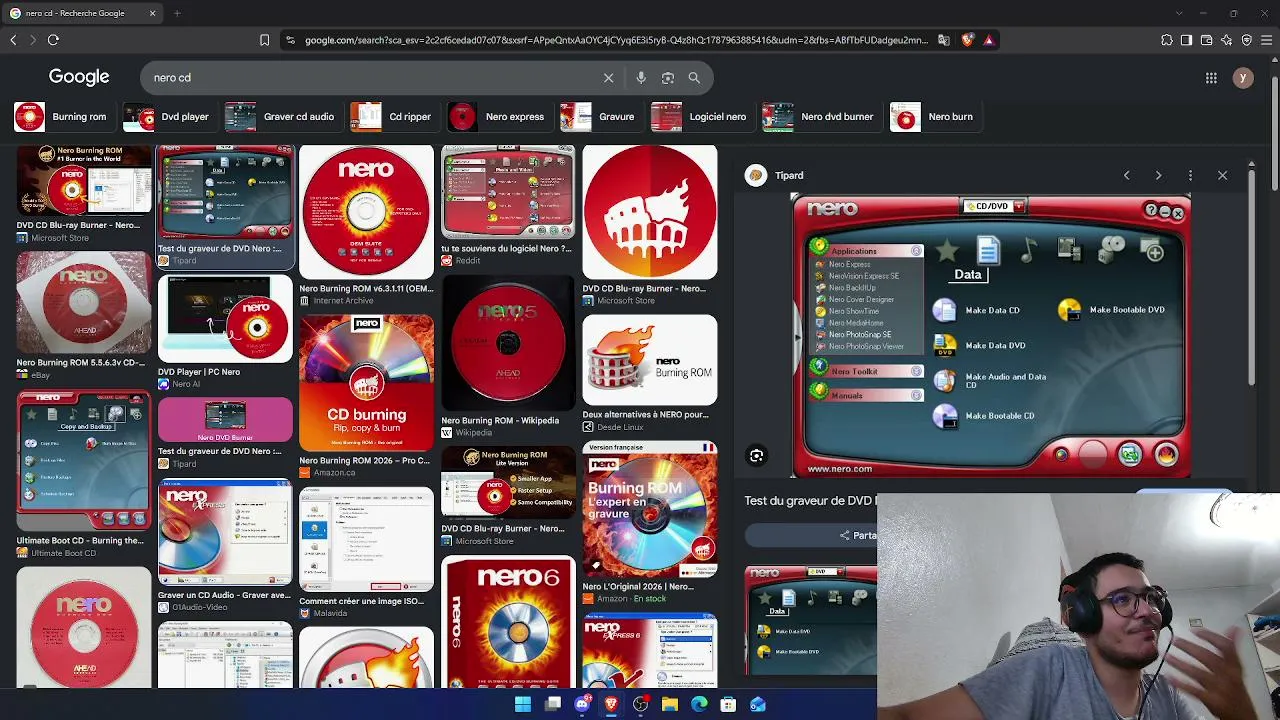The height and width of the screenshot is (720, 1280).
Task: Open the Reddit "tu te souviens du logiciel Nero" thumbnail
Action: point(508,192)
